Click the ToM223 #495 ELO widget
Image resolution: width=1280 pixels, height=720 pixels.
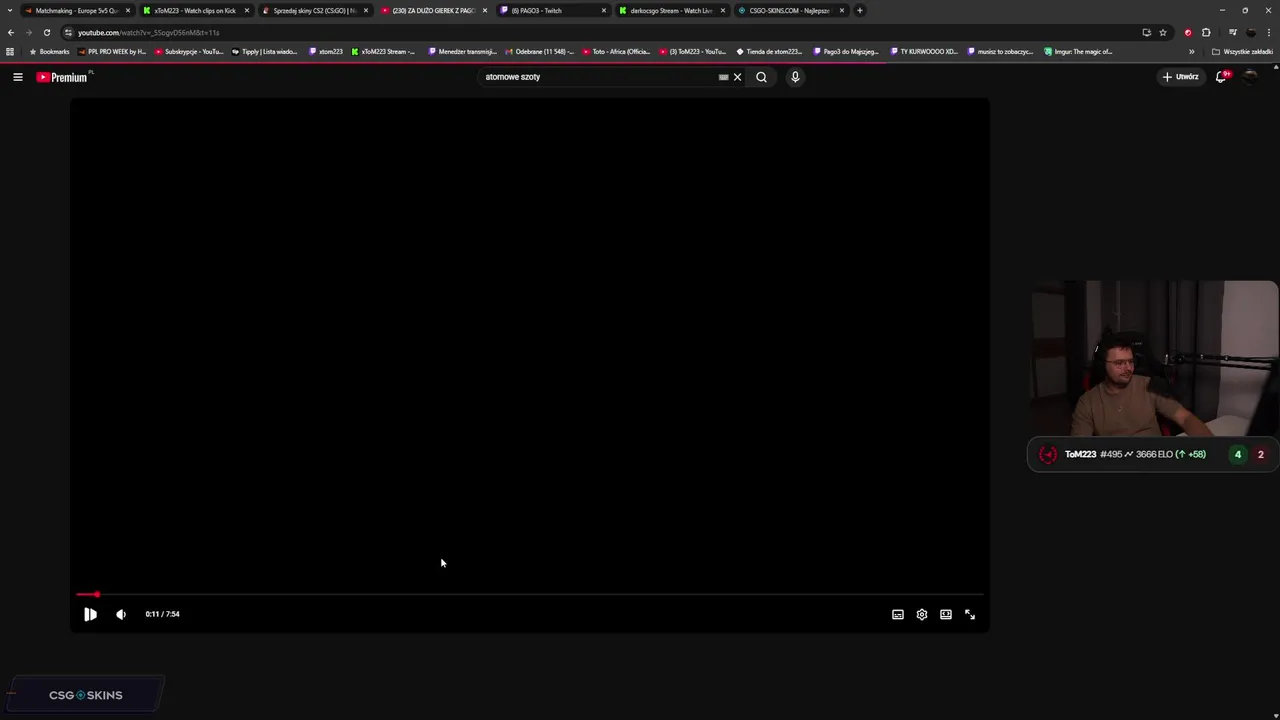(x=1153, y=454)
